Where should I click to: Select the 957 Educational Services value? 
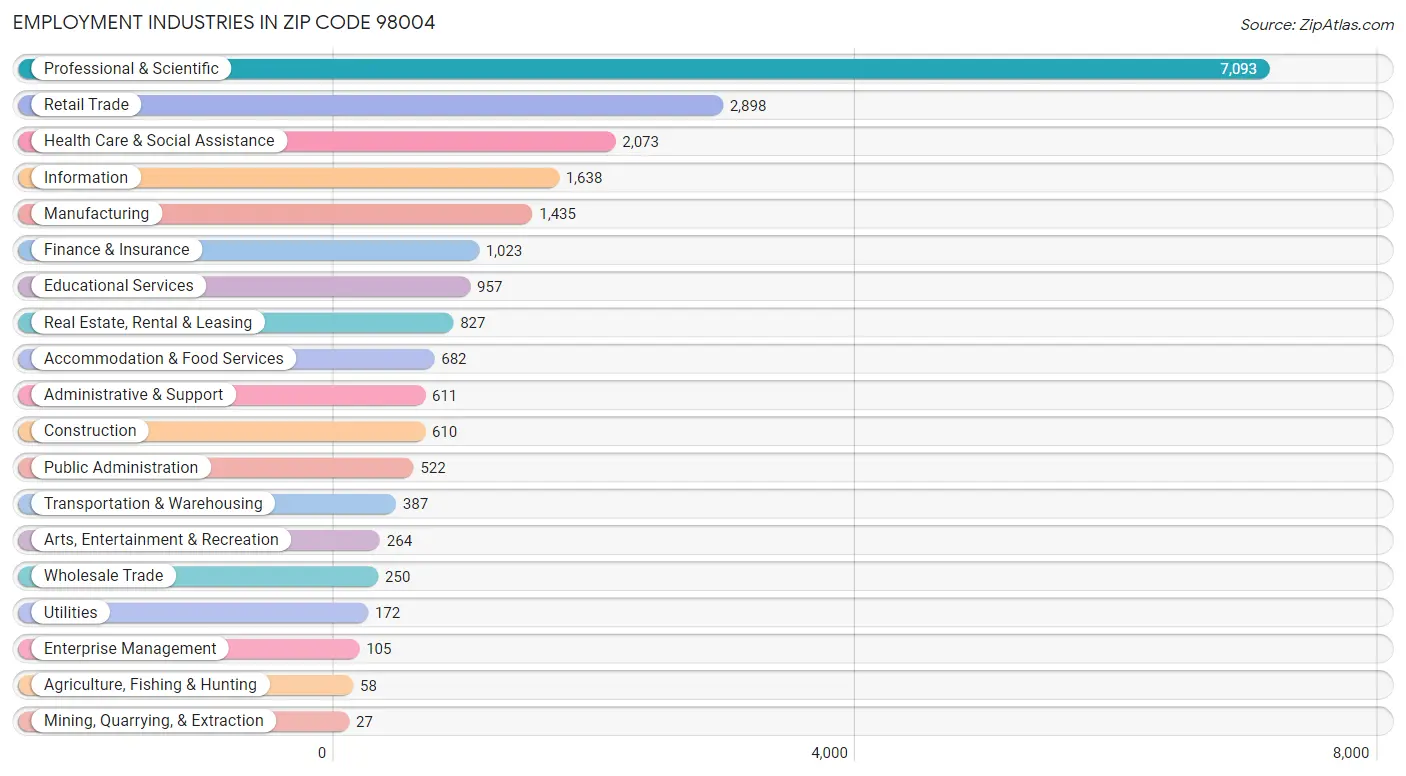click(490, 287)
